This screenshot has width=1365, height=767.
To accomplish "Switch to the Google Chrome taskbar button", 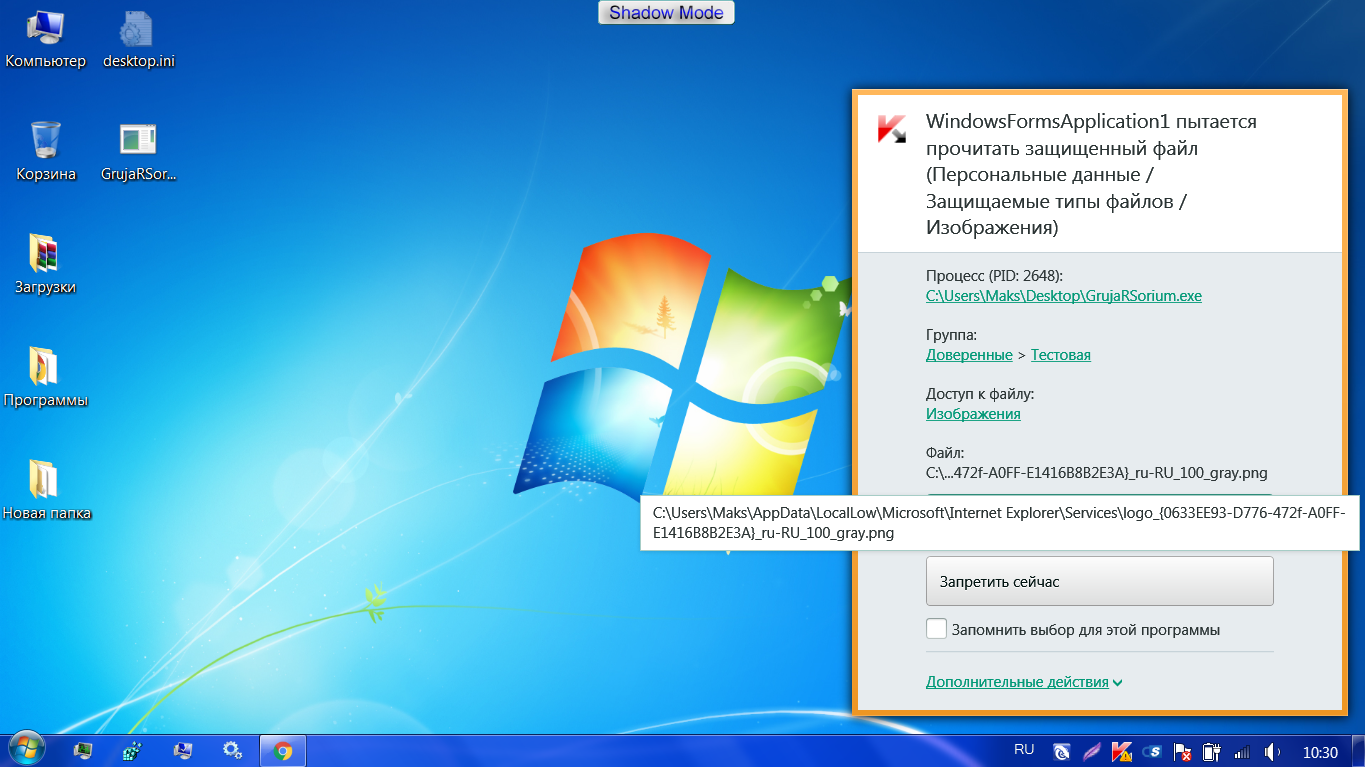I will click(x=283, y=750).
